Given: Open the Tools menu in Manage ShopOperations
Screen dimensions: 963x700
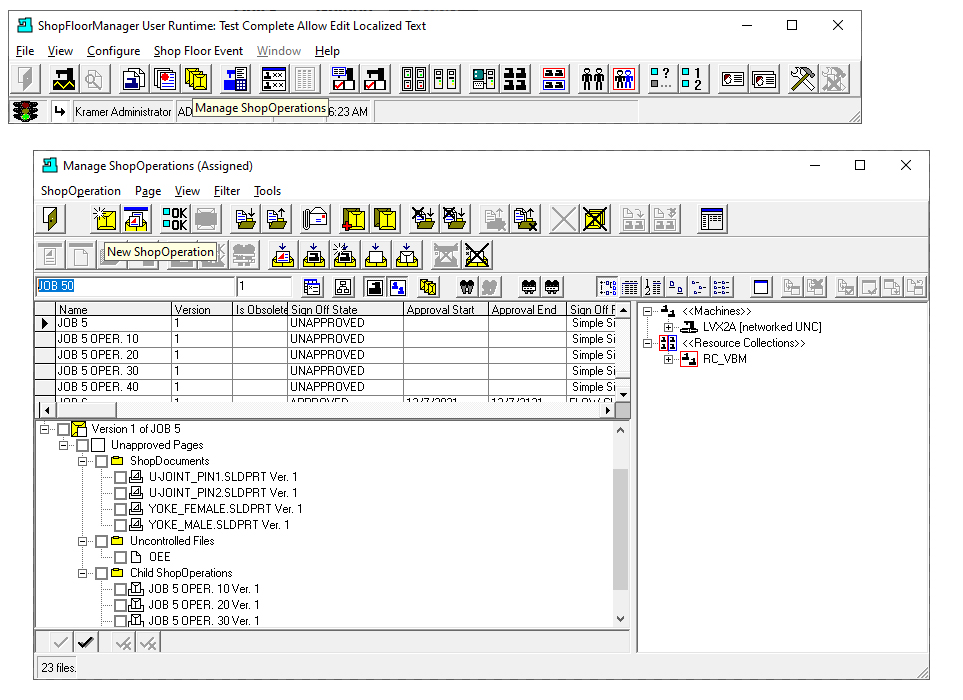Looking at the screenshot, I should tap(267, 191).
